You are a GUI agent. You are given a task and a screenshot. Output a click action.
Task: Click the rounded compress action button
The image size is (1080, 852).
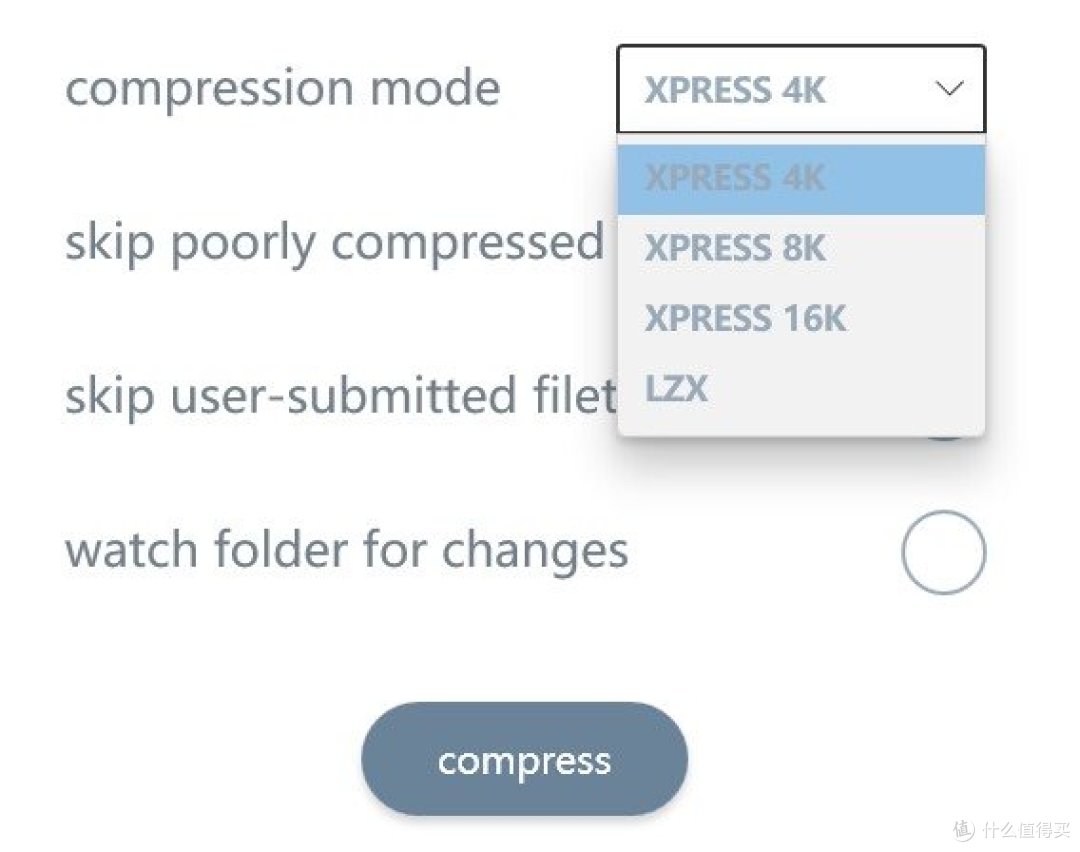pos(524,759)
